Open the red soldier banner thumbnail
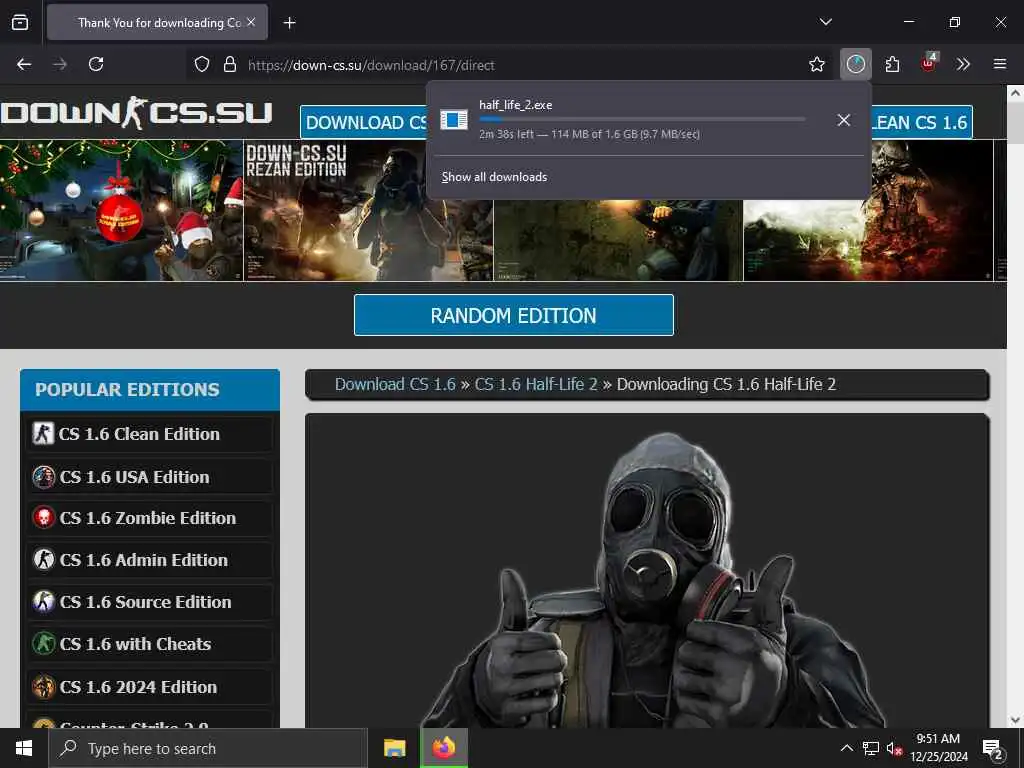Screen dimensions: 1024x768 pyautogui.click(x=868, y=240)
